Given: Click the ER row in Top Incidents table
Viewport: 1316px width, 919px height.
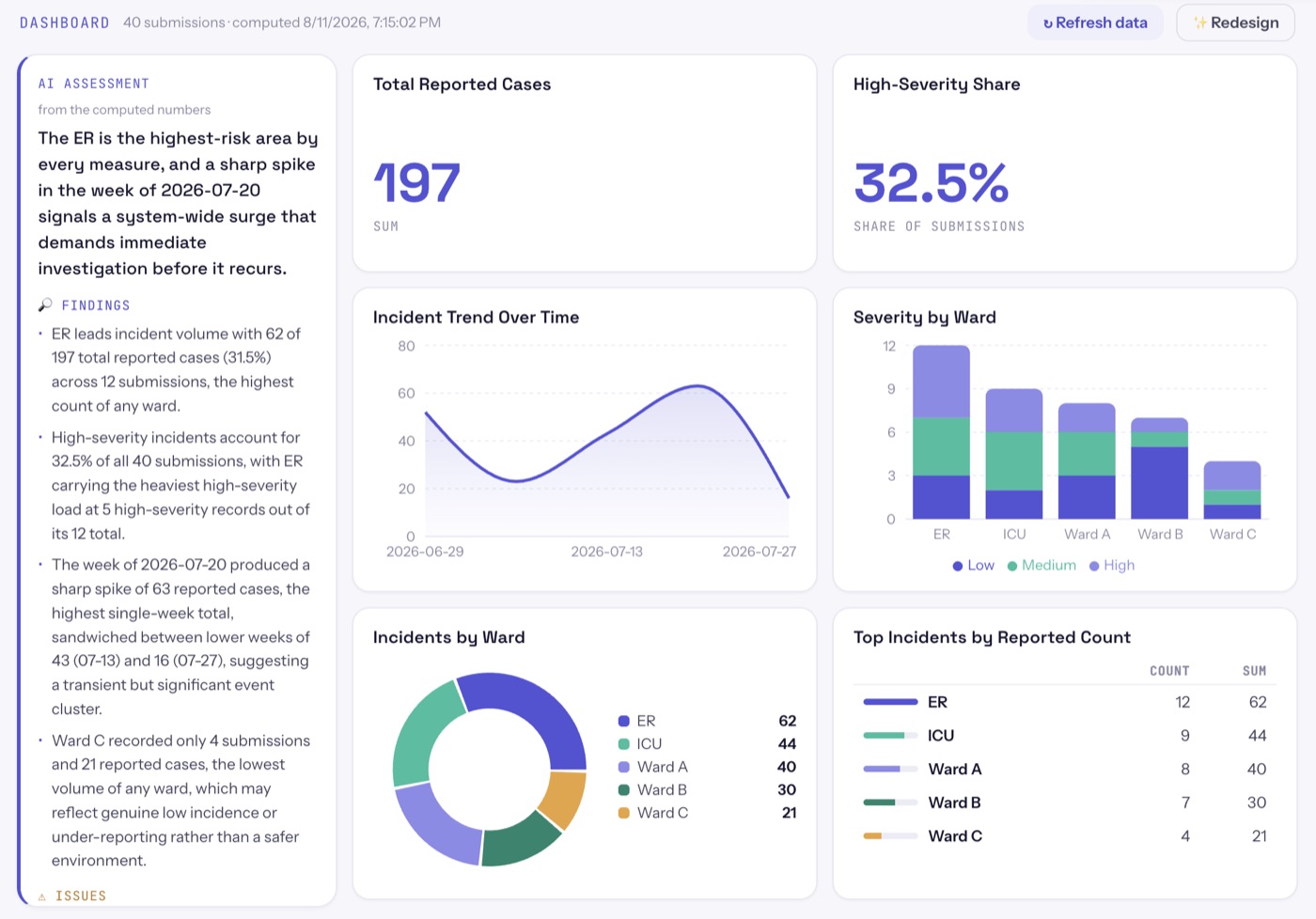Looking at the screenshot, I should [x=1065, y=702].
